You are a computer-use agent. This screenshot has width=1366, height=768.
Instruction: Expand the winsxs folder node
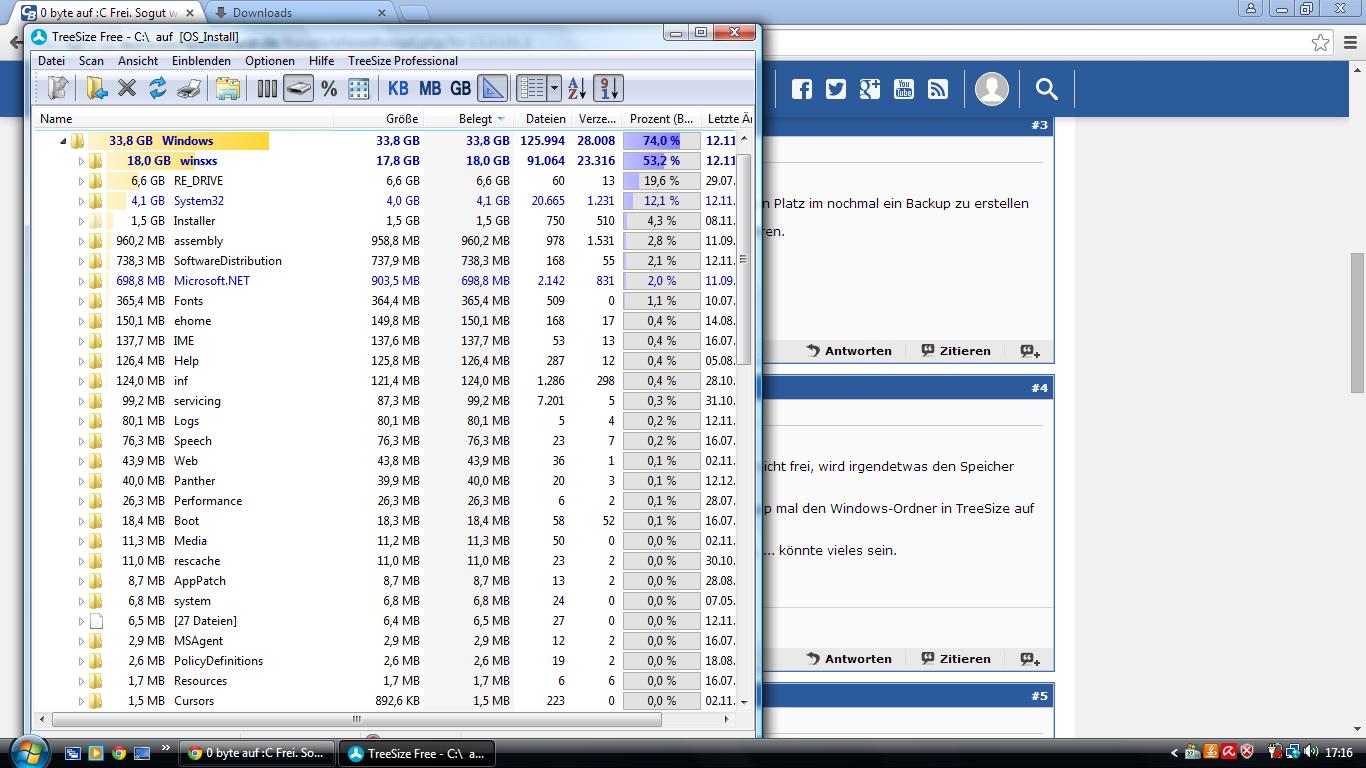click(x=81, y=161)
